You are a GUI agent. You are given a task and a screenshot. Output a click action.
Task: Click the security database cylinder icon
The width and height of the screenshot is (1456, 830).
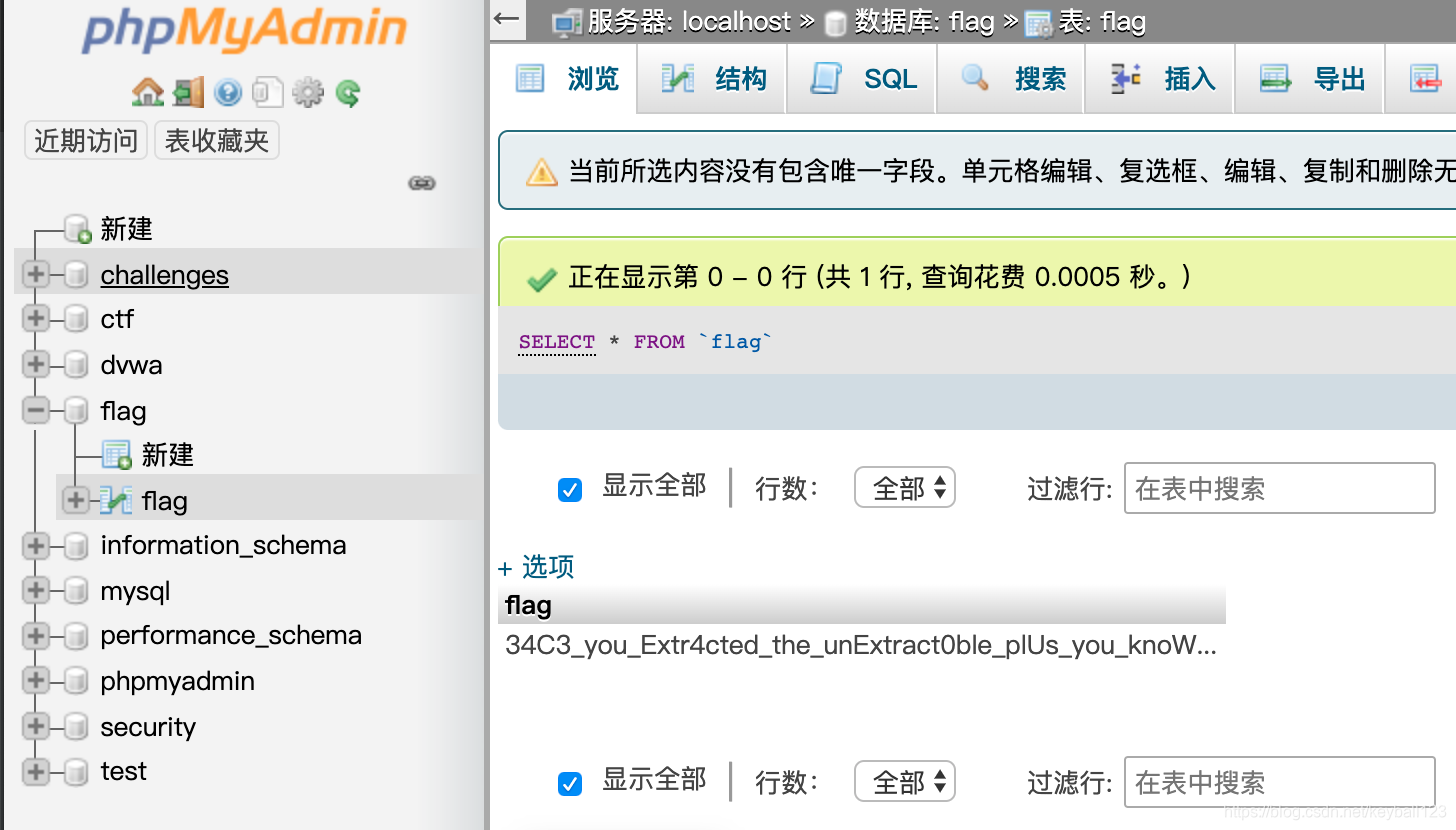[76, 727]
